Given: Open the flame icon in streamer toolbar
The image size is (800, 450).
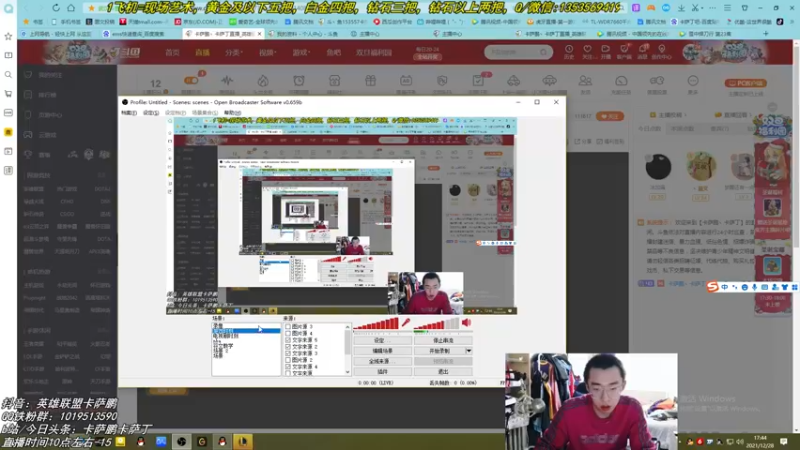Looking at the screenshot, I should tap(263, 82).
